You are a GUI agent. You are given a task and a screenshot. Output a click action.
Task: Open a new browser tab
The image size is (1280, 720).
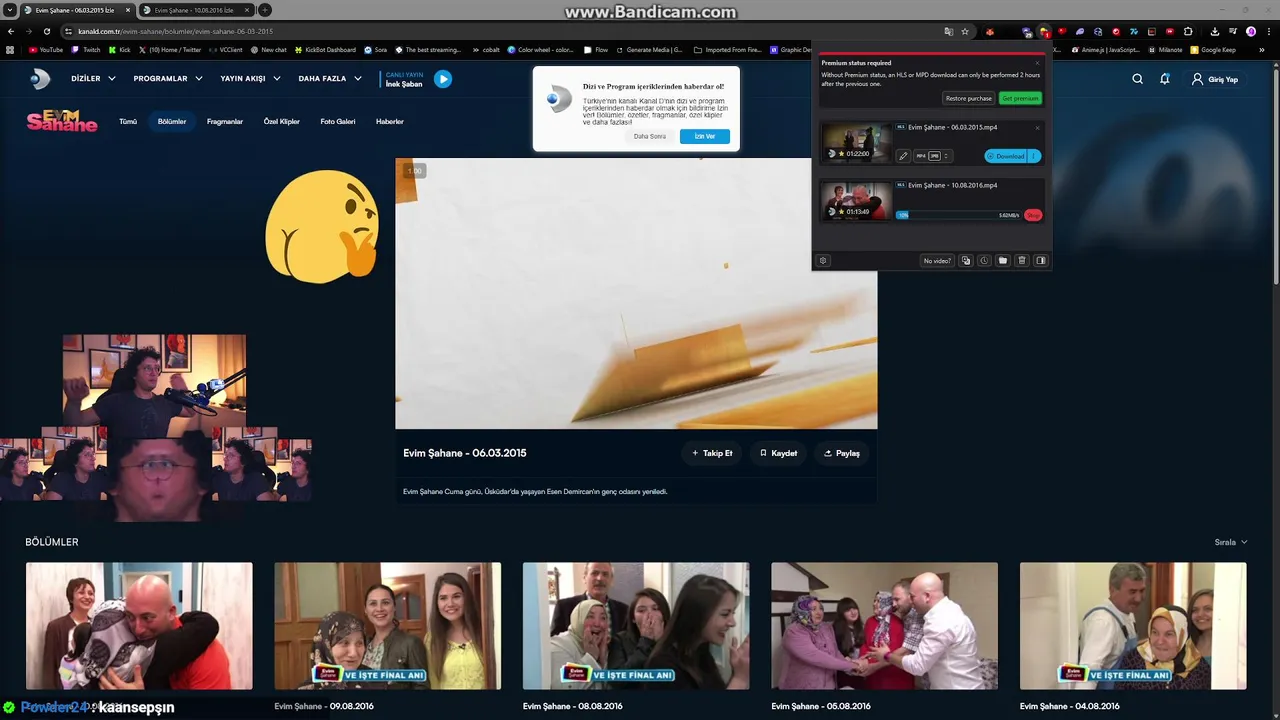265,10
